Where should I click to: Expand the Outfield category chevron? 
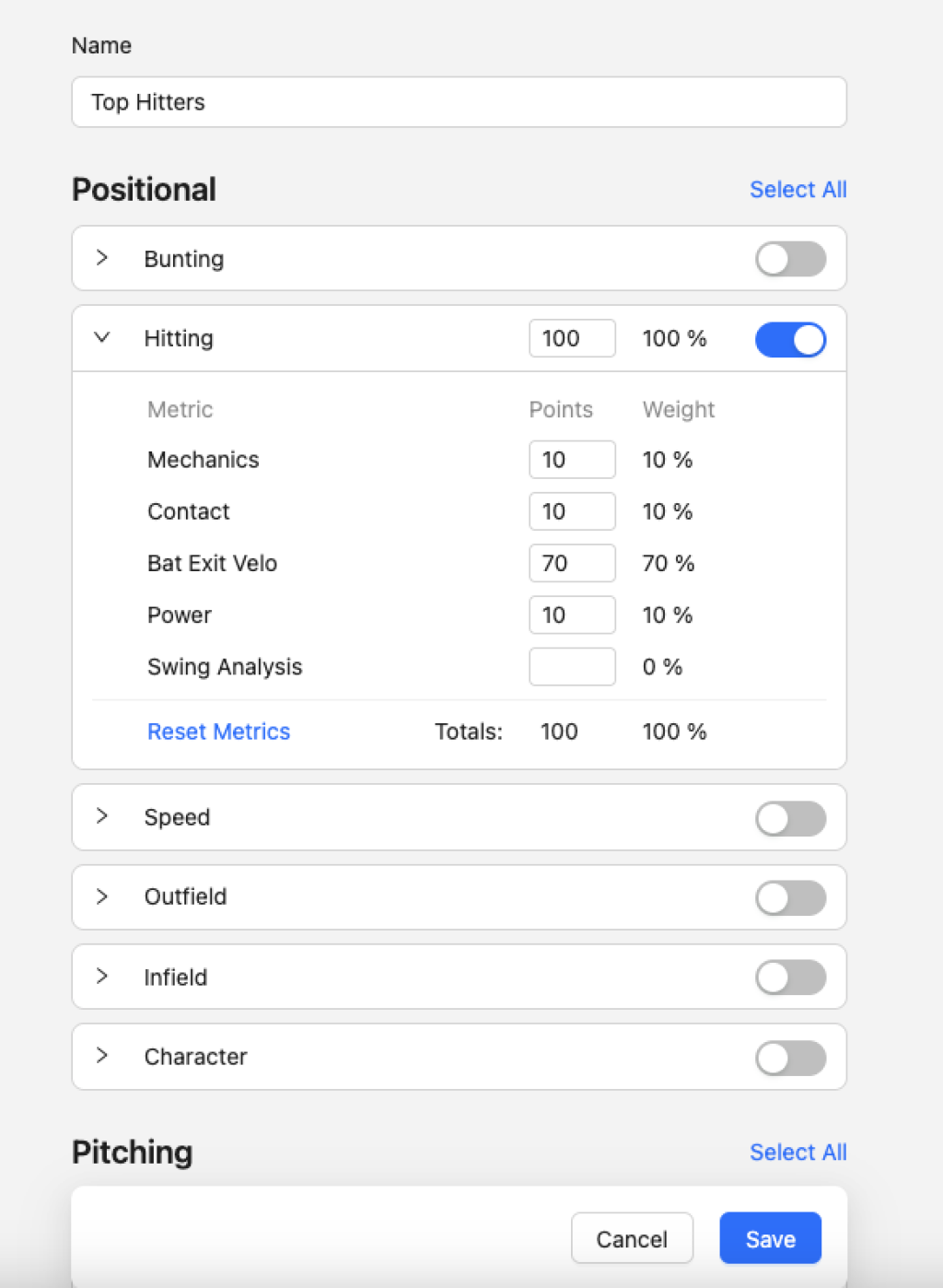(x=102, y=896)
